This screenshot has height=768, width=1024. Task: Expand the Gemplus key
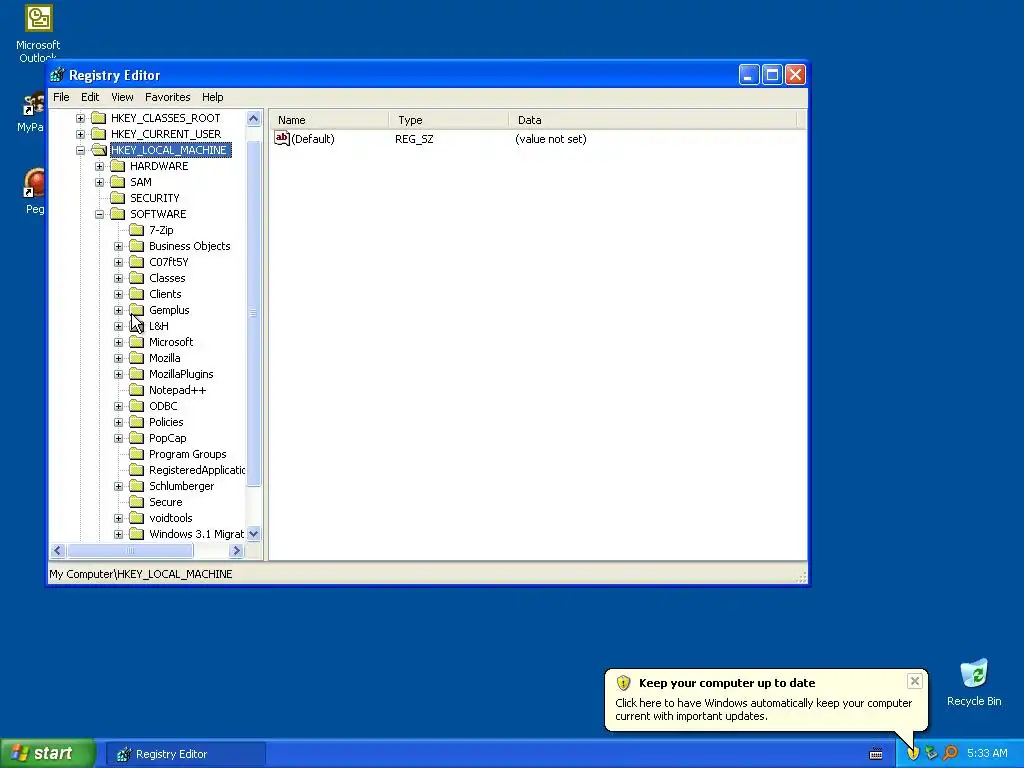tap(118, 310)
